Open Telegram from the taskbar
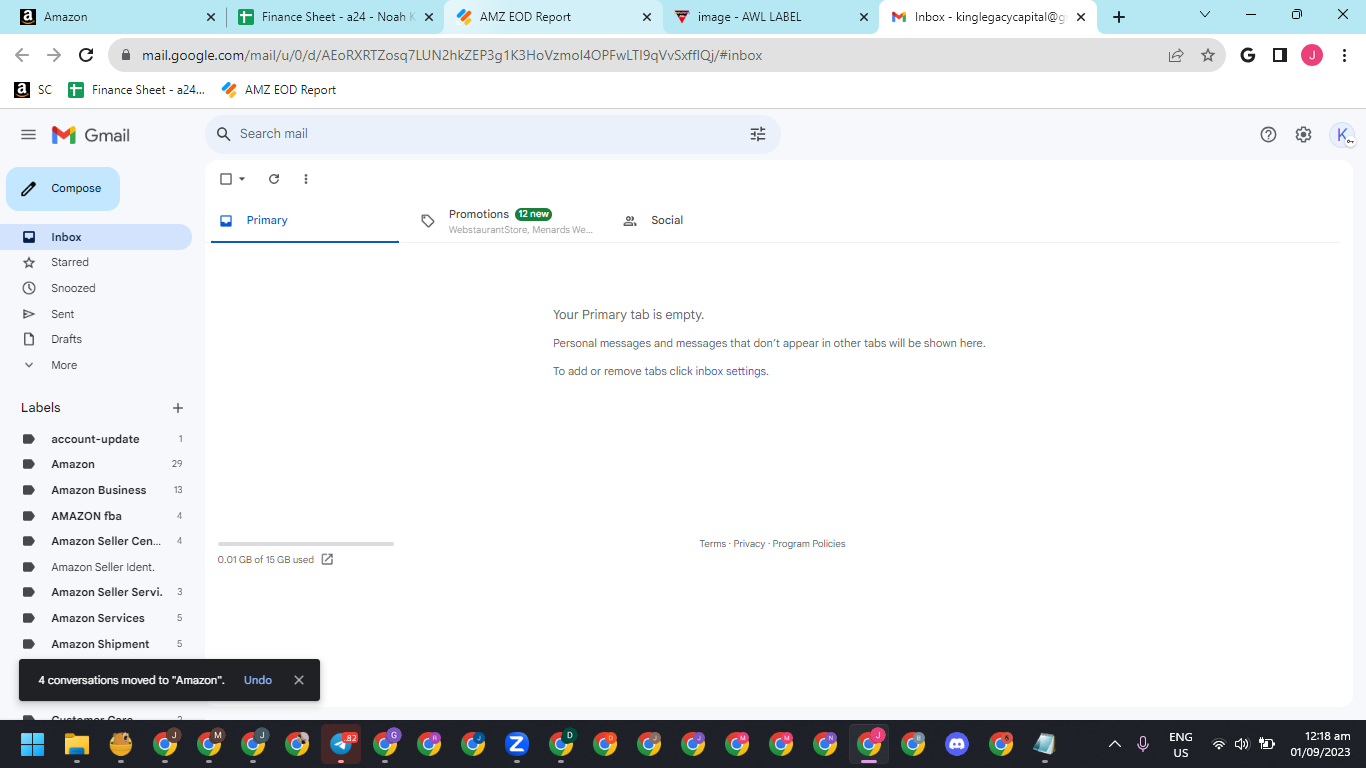This screenshot has height=768, width=1366. click(341, 744)
